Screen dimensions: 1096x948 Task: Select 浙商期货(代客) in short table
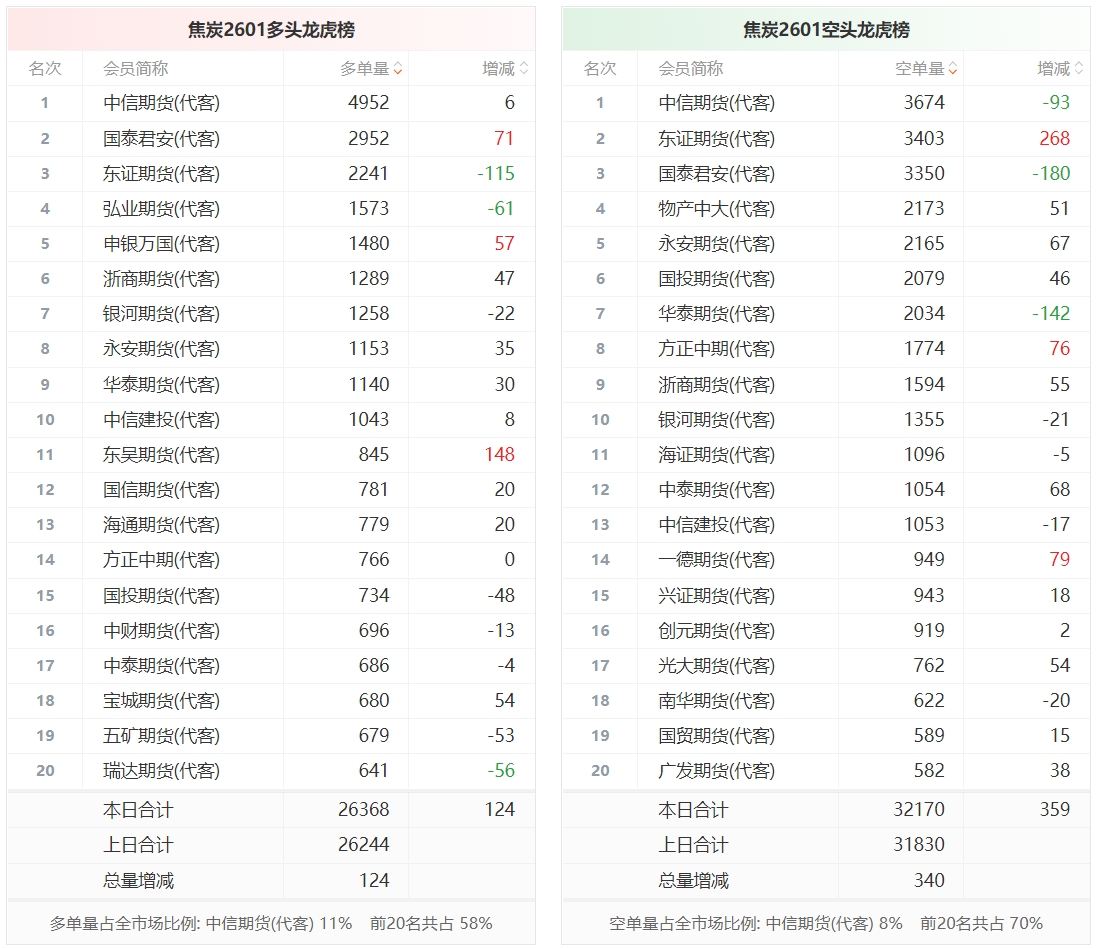click(716, 385)
